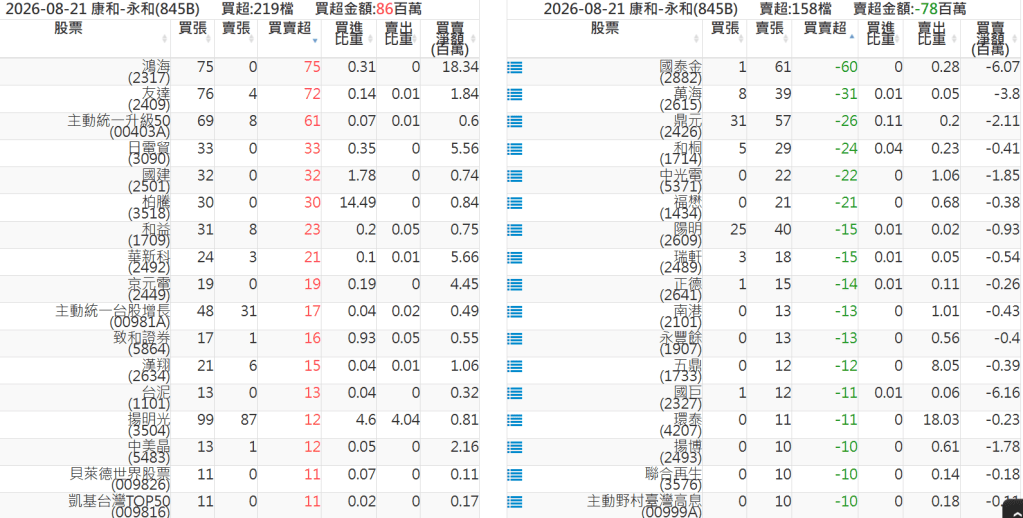Select 主動統一台股增長 (00981A) name
The width and height of the screenshot is (1023, 518).
tap(113, 316)
